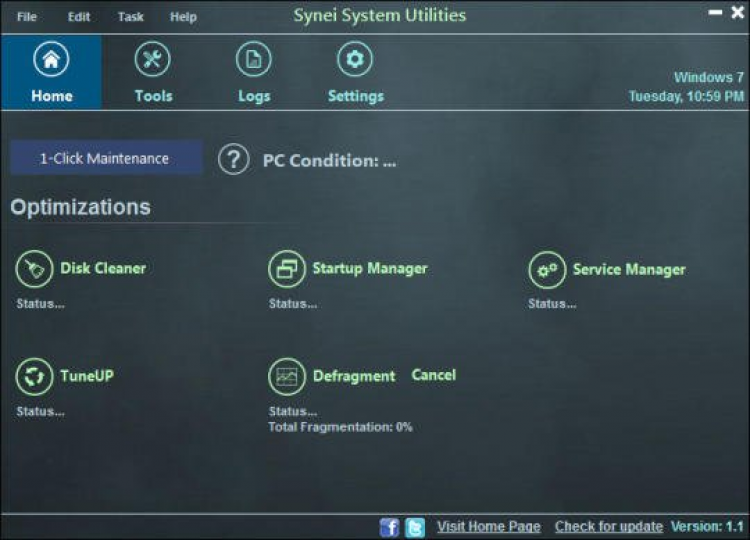Launch Startup Manager via its label
This screenshot has height=540, width=750.
370,268
